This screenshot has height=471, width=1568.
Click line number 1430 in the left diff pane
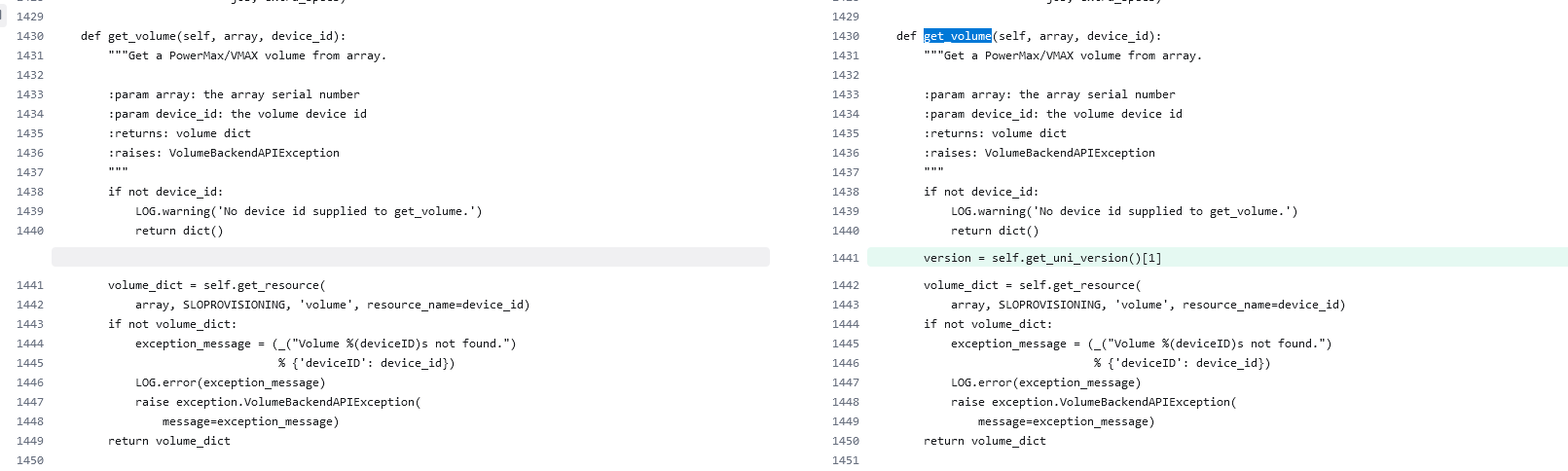point(30,36)
